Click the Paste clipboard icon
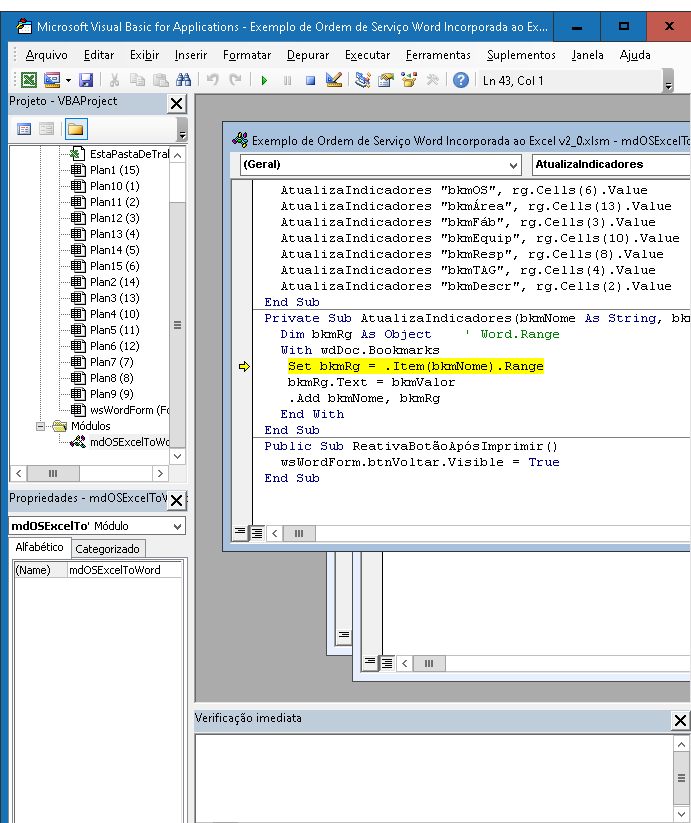 pos(160,80)
